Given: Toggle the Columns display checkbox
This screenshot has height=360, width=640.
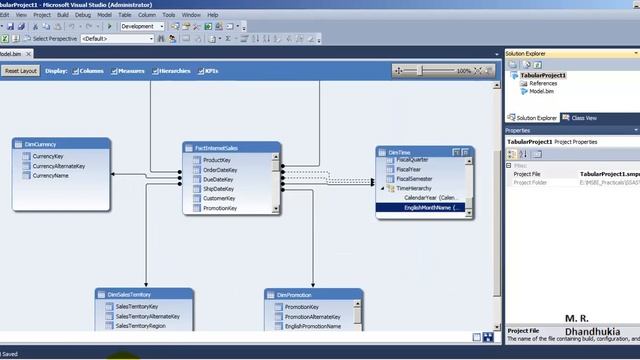Looking at the screenshot, I should (76, 71).
